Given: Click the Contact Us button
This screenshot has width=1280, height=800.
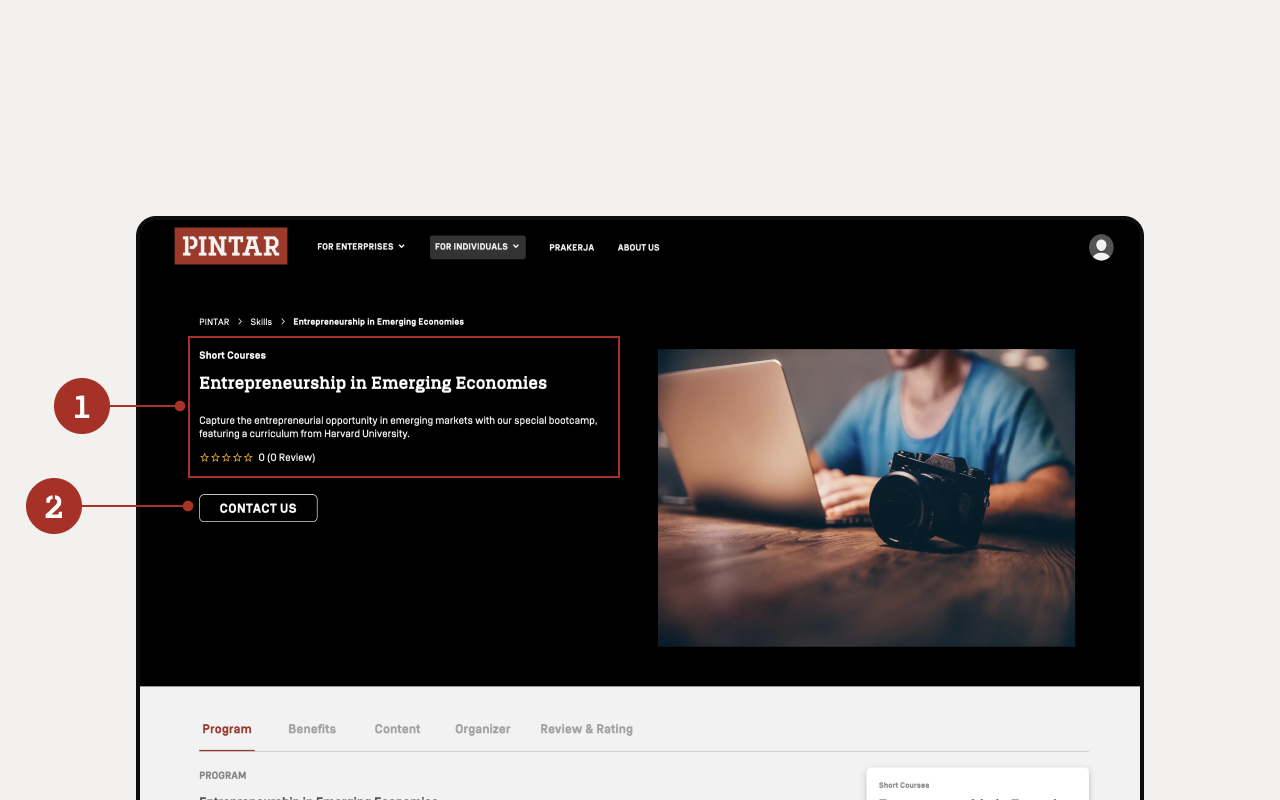Looking at the screenshot, I should point(258,508).
